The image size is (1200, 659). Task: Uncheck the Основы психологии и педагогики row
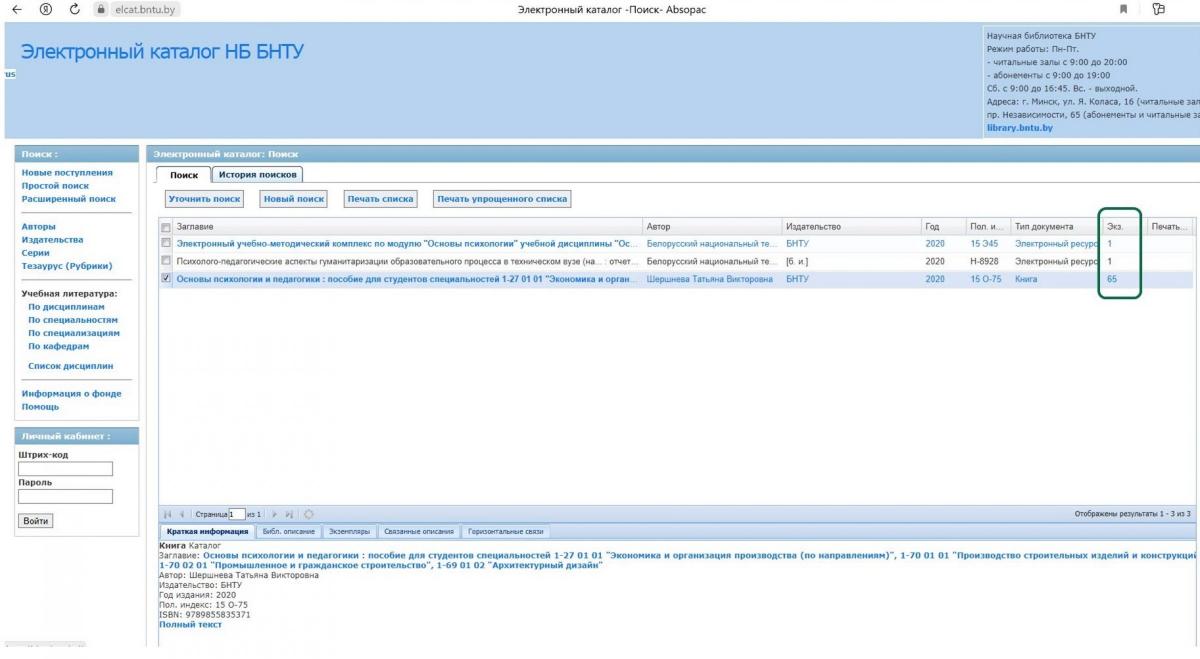pyautogui.click(x=166, y=279)
